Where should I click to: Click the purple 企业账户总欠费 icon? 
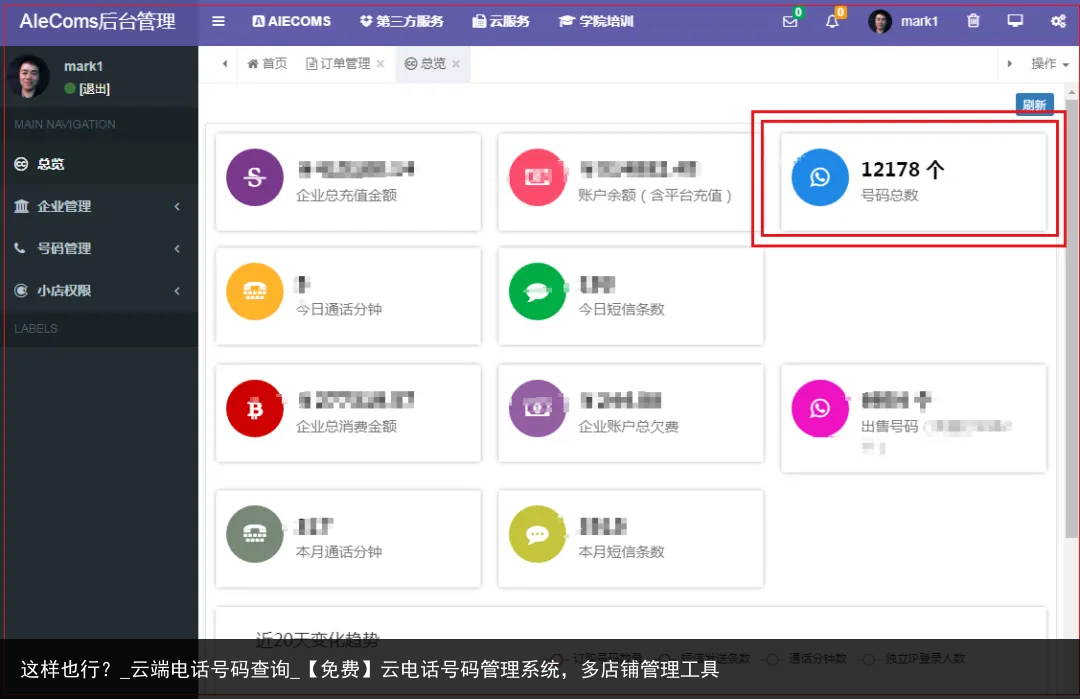click(537, 408)
